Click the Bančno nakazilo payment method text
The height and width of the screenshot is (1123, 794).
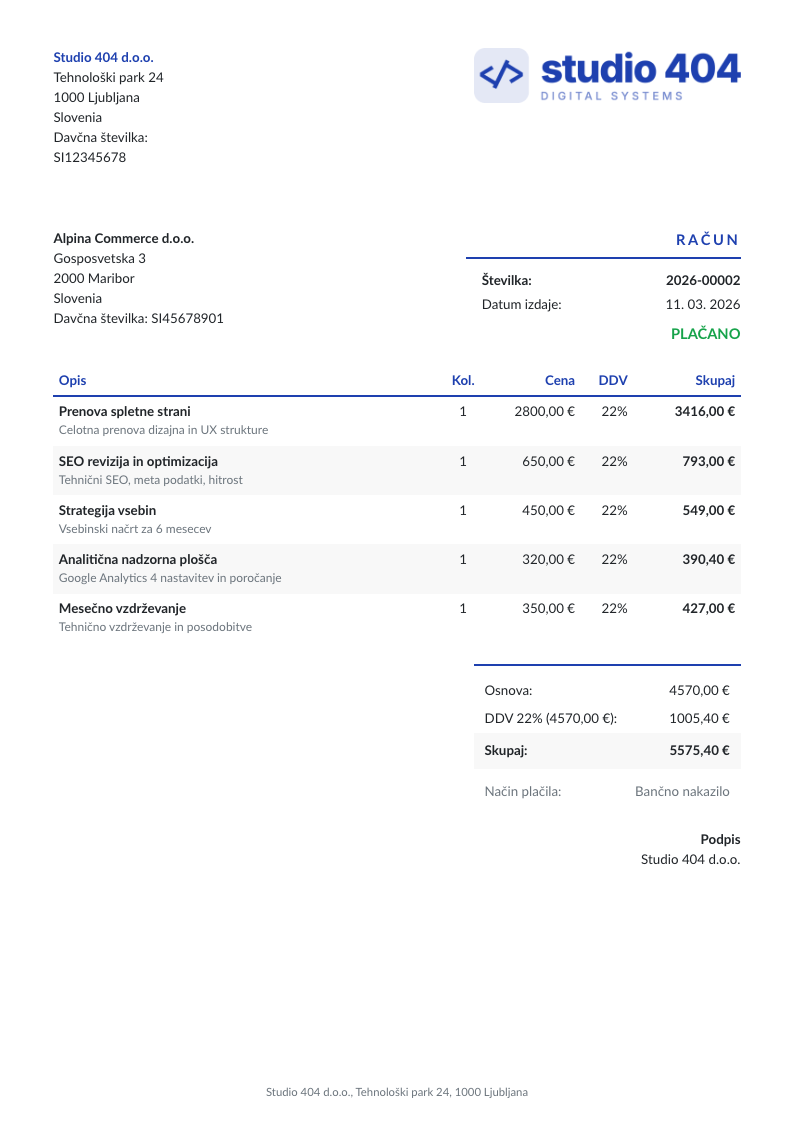pyautogui.click(x=682, y=791)
